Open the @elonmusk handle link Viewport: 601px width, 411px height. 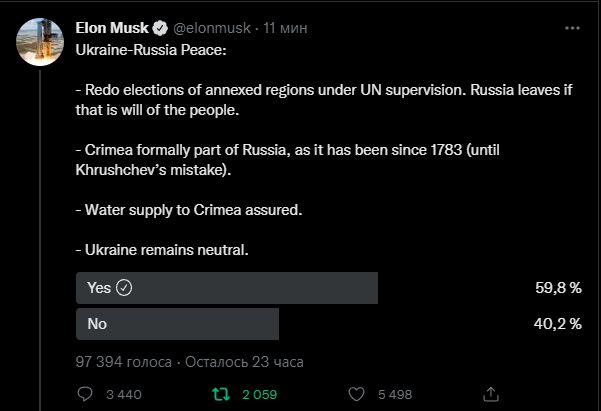212,28
